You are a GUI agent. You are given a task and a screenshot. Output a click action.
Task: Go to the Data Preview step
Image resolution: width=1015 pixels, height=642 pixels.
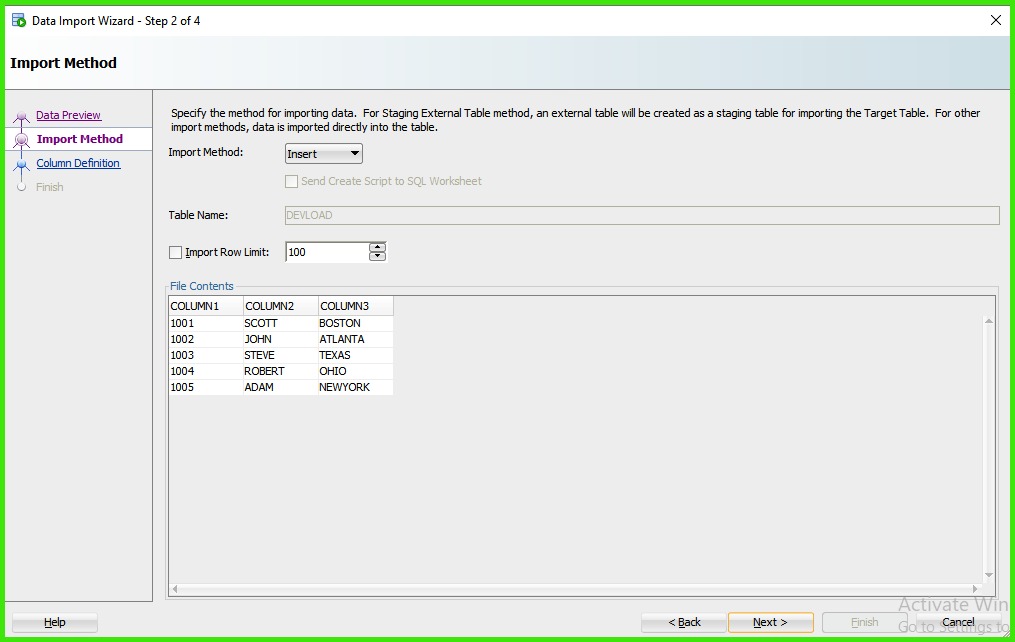click(68, 115)
